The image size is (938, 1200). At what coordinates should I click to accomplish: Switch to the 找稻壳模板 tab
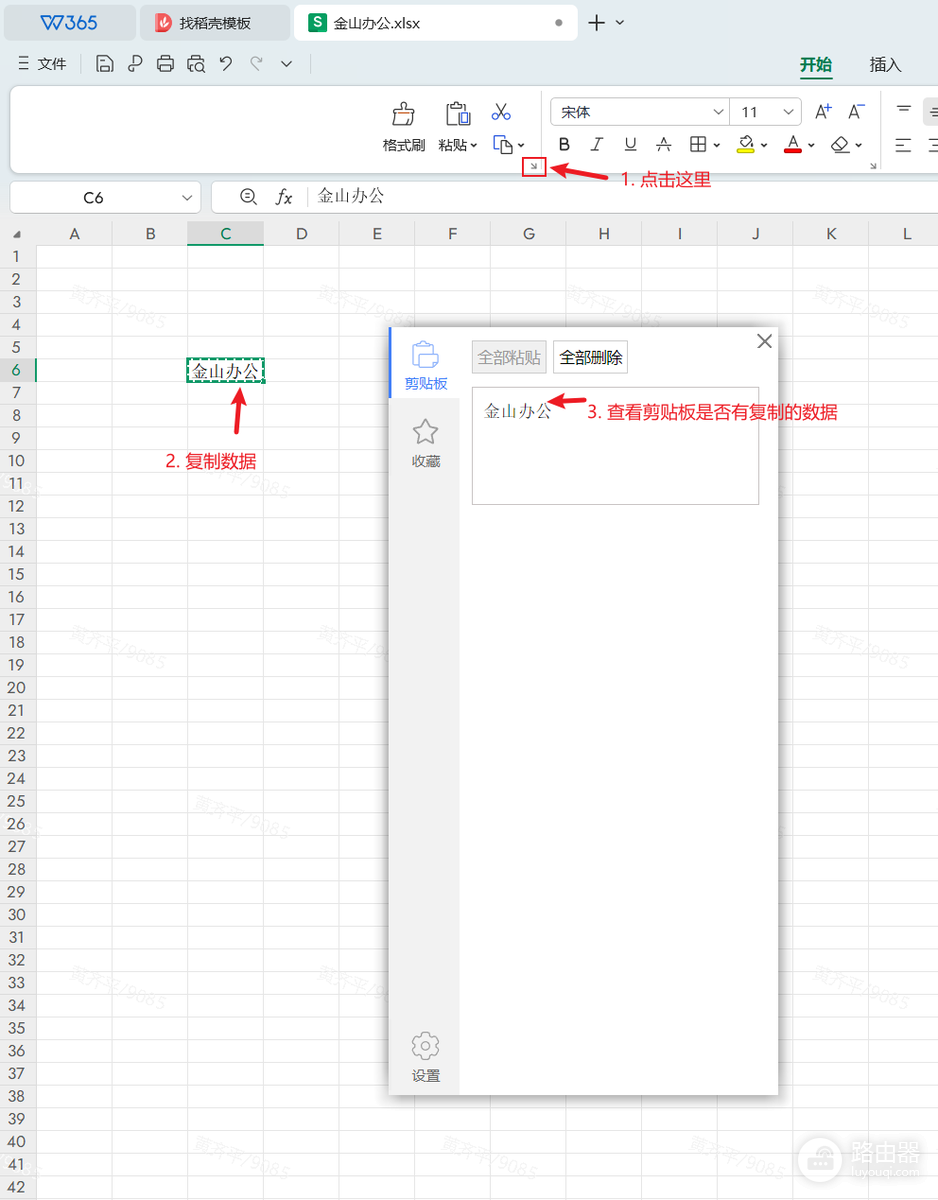[x=213, y=22]
